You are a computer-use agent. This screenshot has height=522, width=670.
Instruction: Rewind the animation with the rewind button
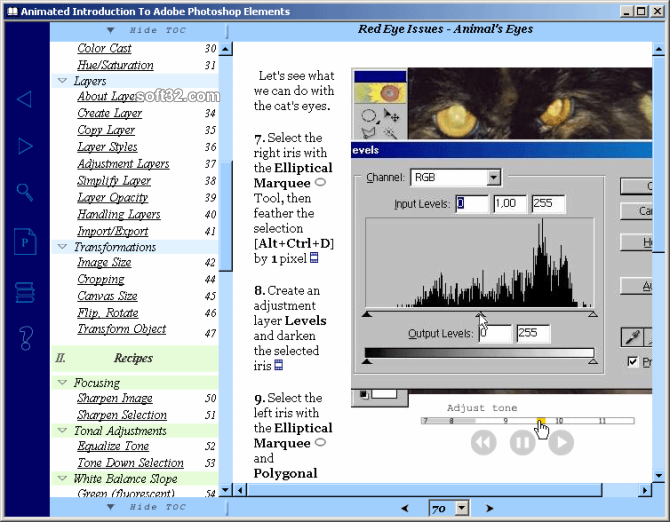pyautogui.click(x=484, y=443)
